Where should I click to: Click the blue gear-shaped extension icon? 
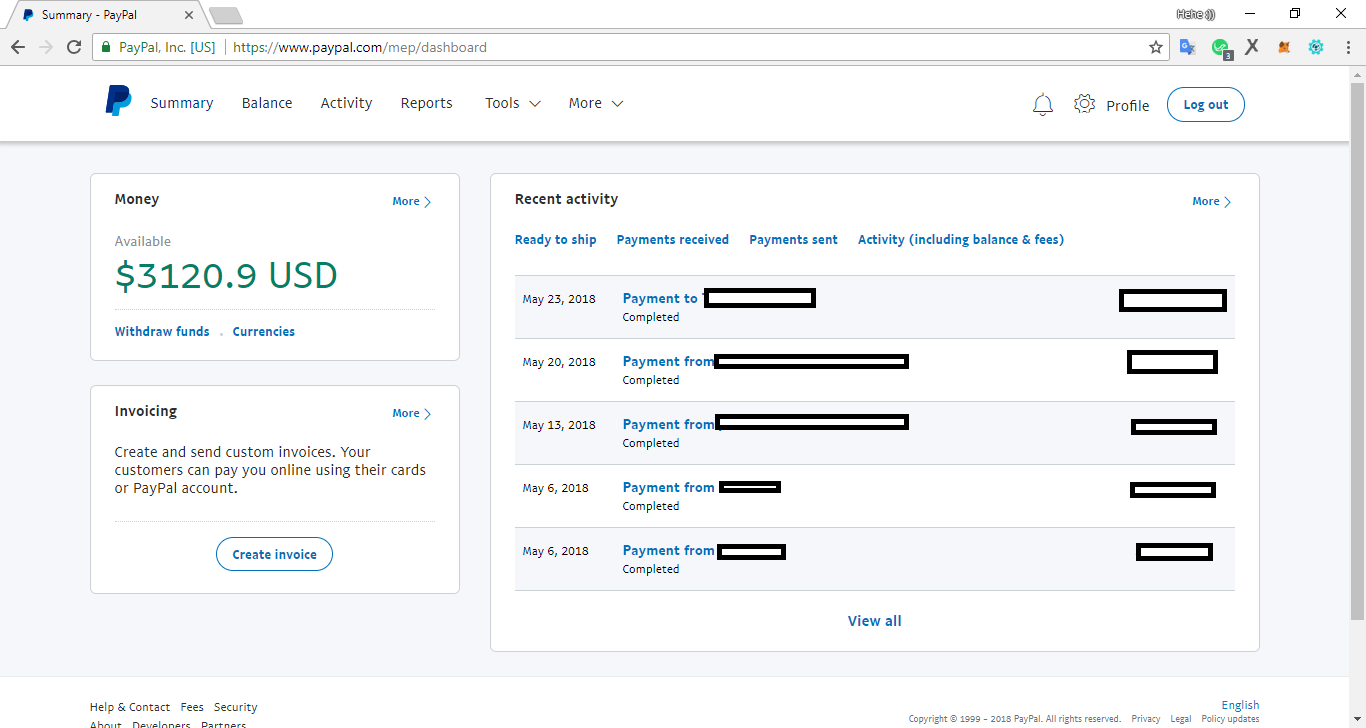(1316, 47)
